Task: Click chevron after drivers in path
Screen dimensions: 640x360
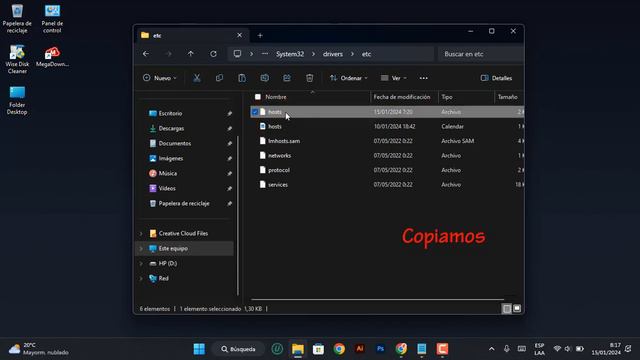Action: click(352, 54)
